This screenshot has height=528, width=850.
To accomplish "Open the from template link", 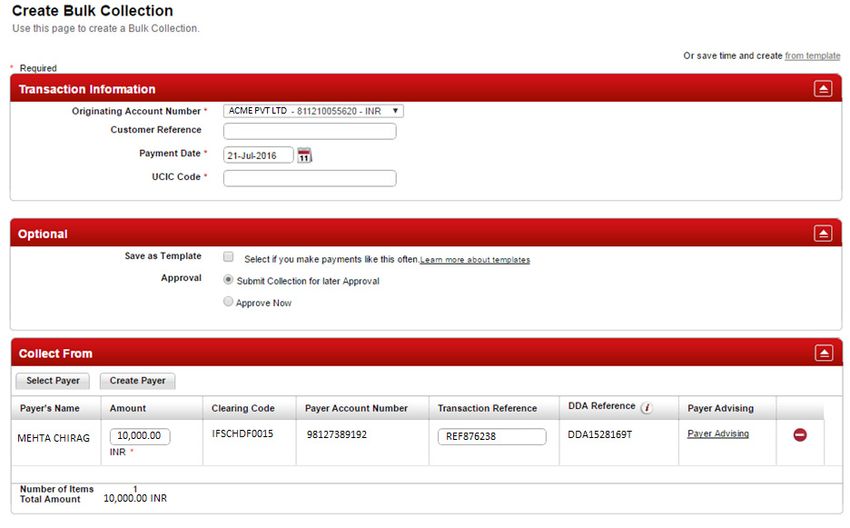I will [x=812, y=56].
